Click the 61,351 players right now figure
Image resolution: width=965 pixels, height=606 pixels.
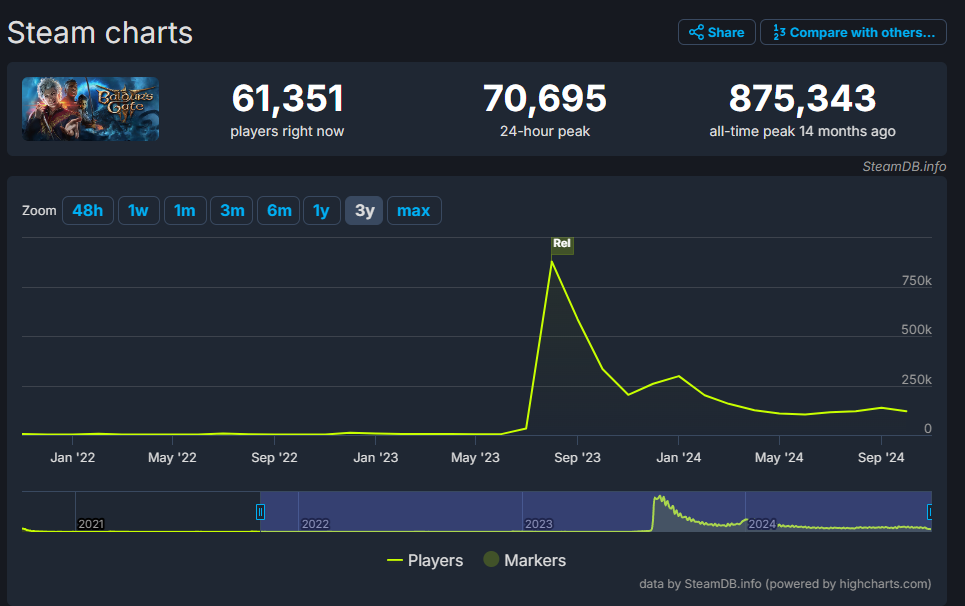pyautogui.click(x=287, y=98)
